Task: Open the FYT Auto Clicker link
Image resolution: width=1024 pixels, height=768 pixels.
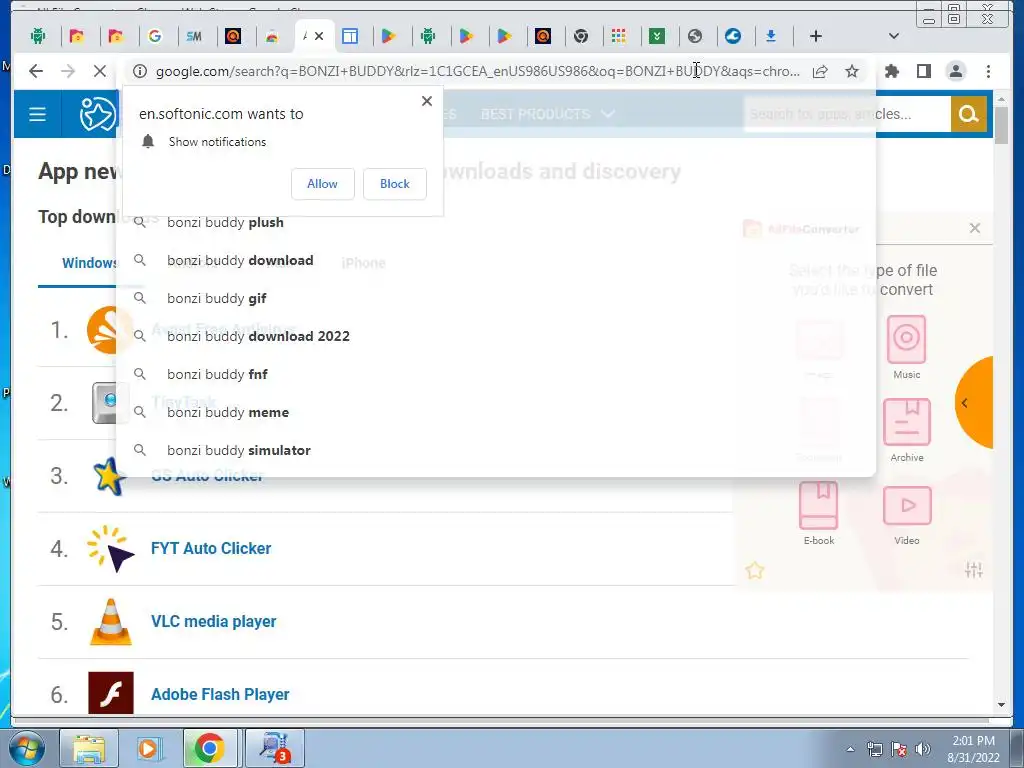Action: [210, 549]
